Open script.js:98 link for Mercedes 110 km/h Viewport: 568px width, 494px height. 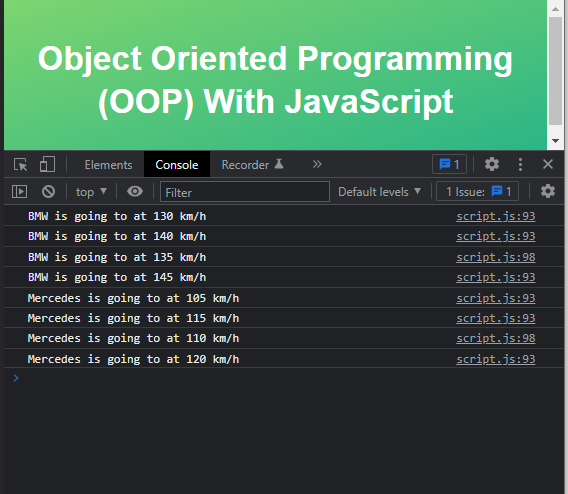tap(496, 338)
